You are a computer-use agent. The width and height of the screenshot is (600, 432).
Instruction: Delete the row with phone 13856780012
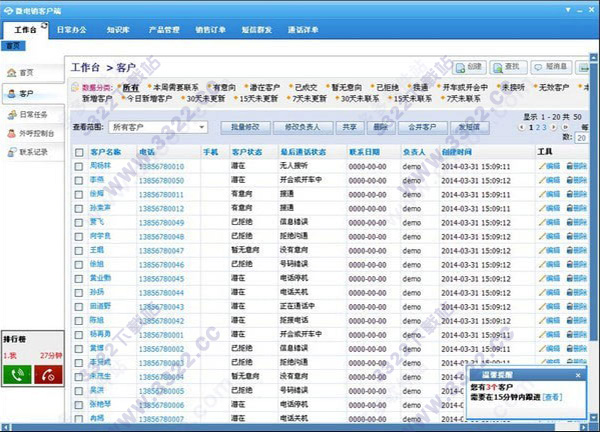[576, 208]
